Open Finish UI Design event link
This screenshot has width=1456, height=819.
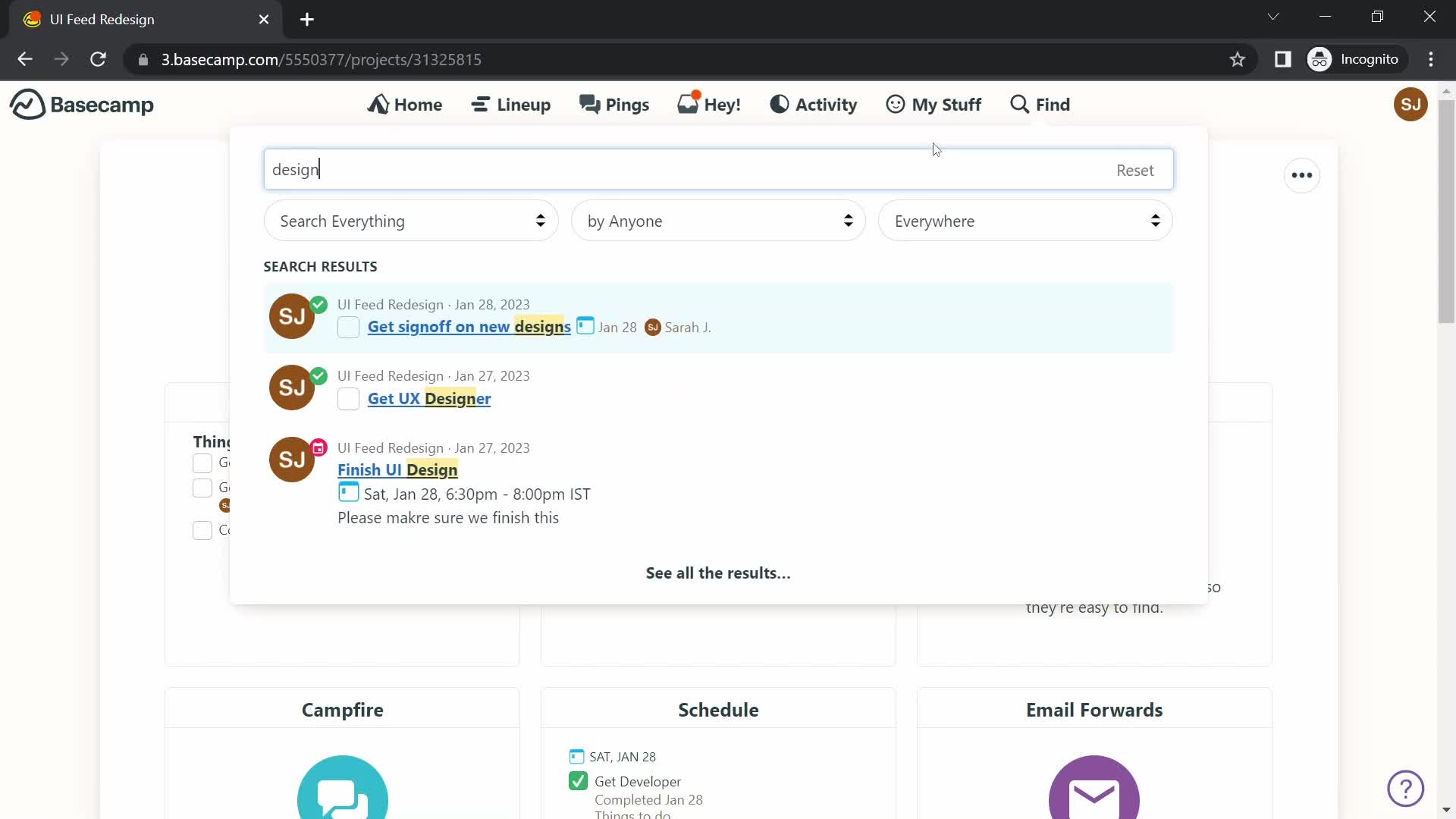tap(398, 470)
